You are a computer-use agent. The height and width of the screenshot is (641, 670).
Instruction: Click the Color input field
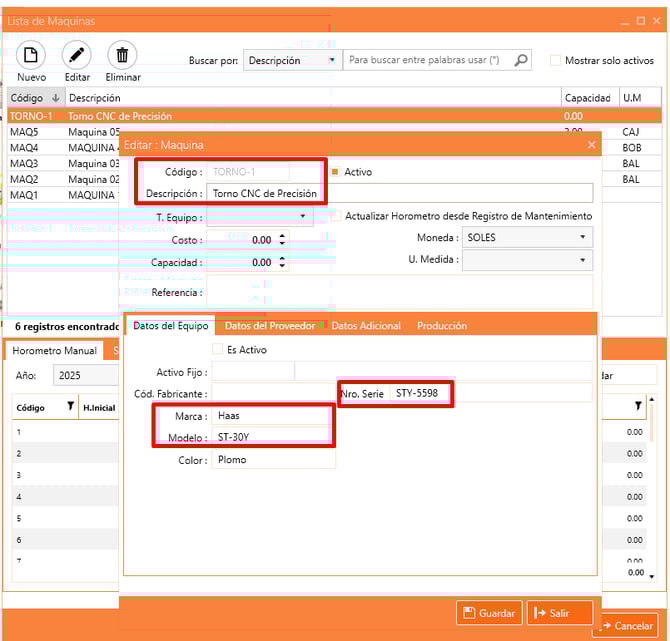pyautogui.click(x=272, y=460)
